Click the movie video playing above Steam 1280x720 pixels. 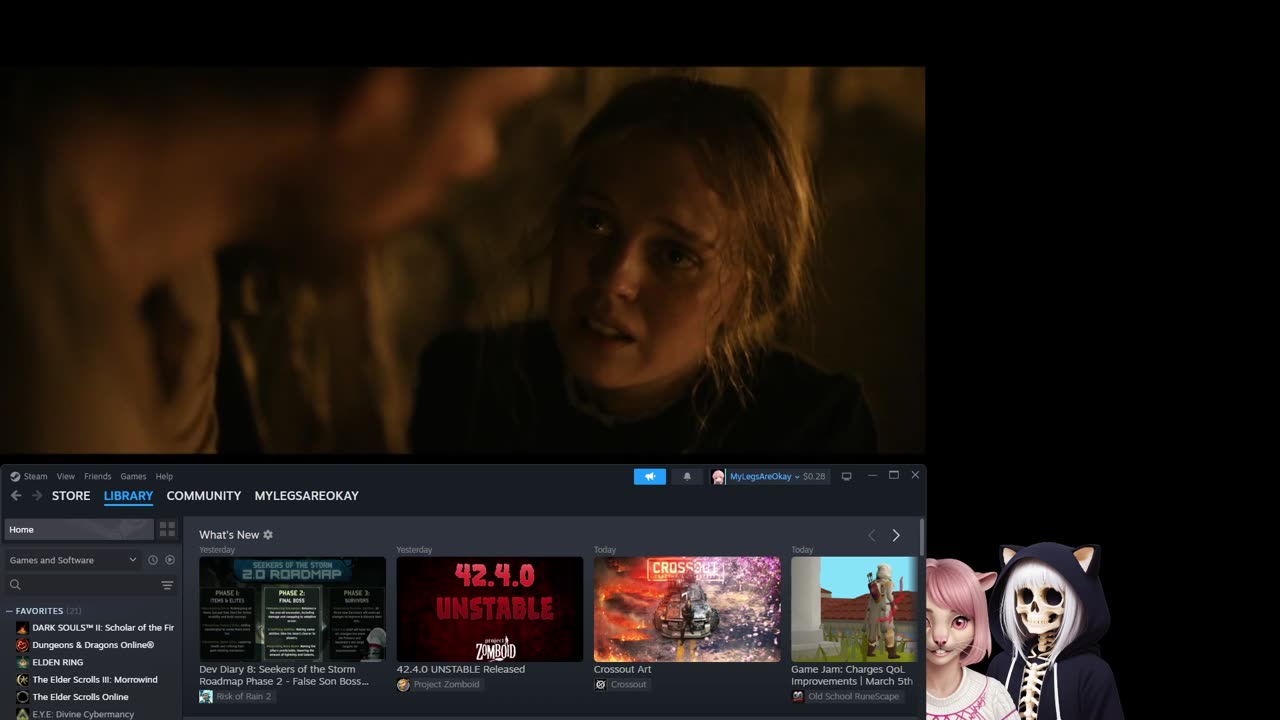(462, 260)
